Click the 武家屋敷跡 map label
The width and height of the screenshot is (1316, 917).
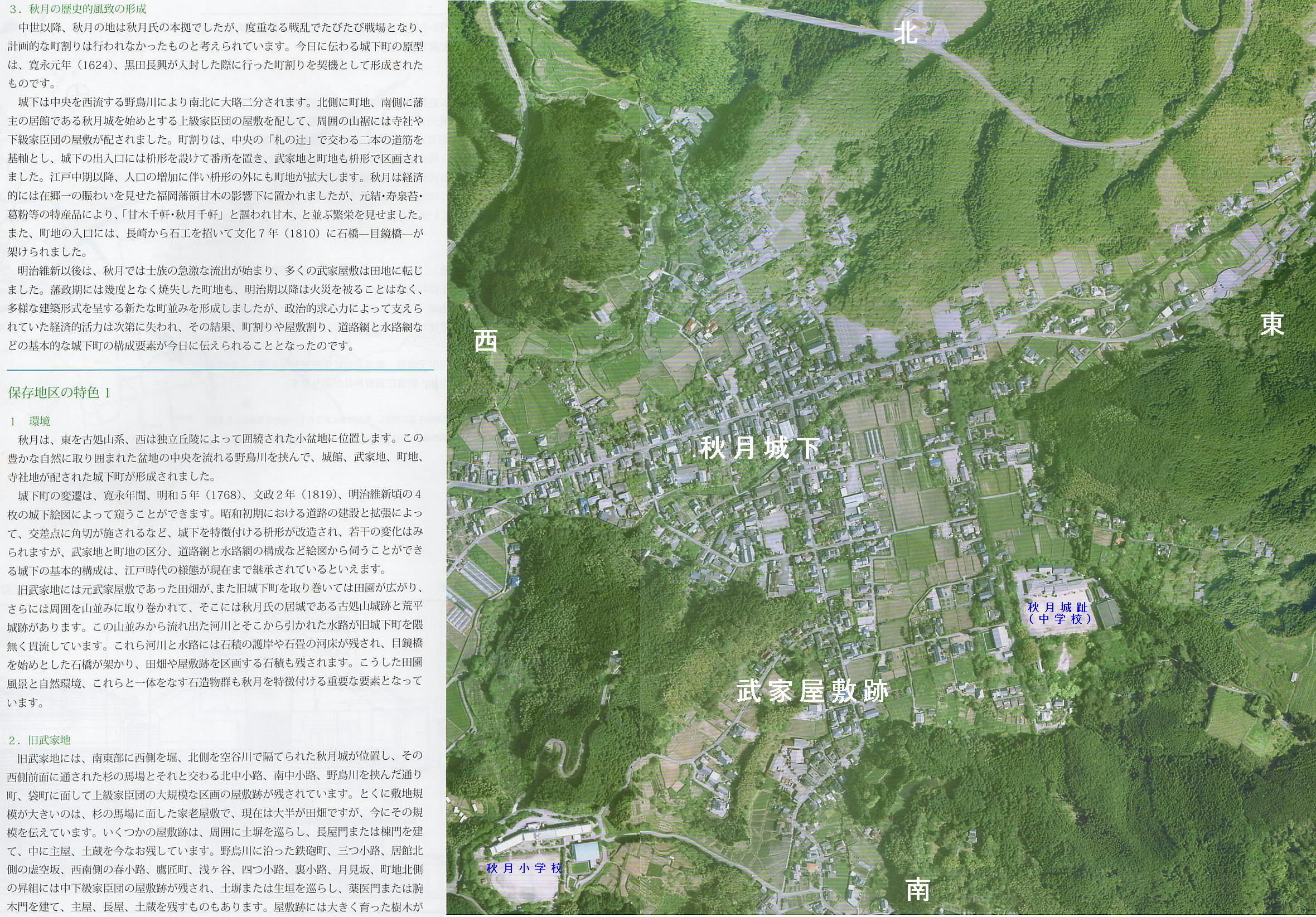(x=812, y=692)
